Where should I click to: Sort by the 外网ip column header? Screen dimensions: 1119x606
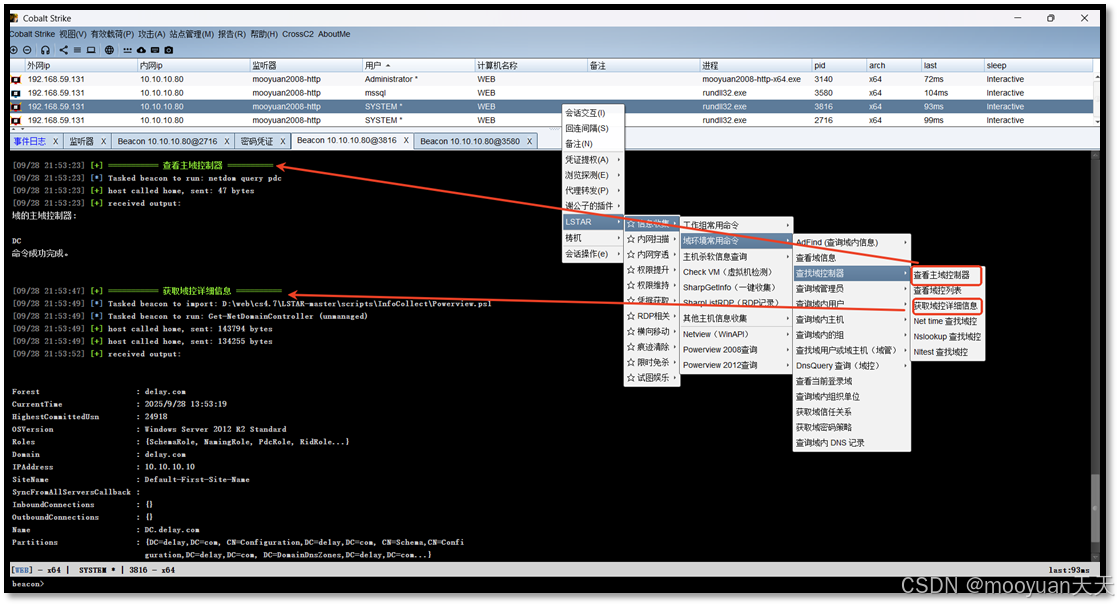point(81,65)
